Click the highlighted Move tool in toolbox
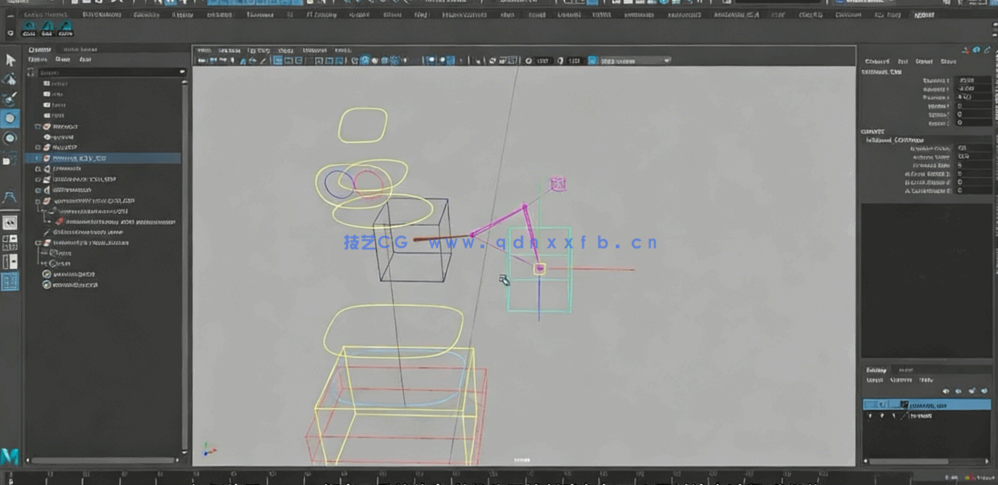998x485 pixels. pos(10,118)
